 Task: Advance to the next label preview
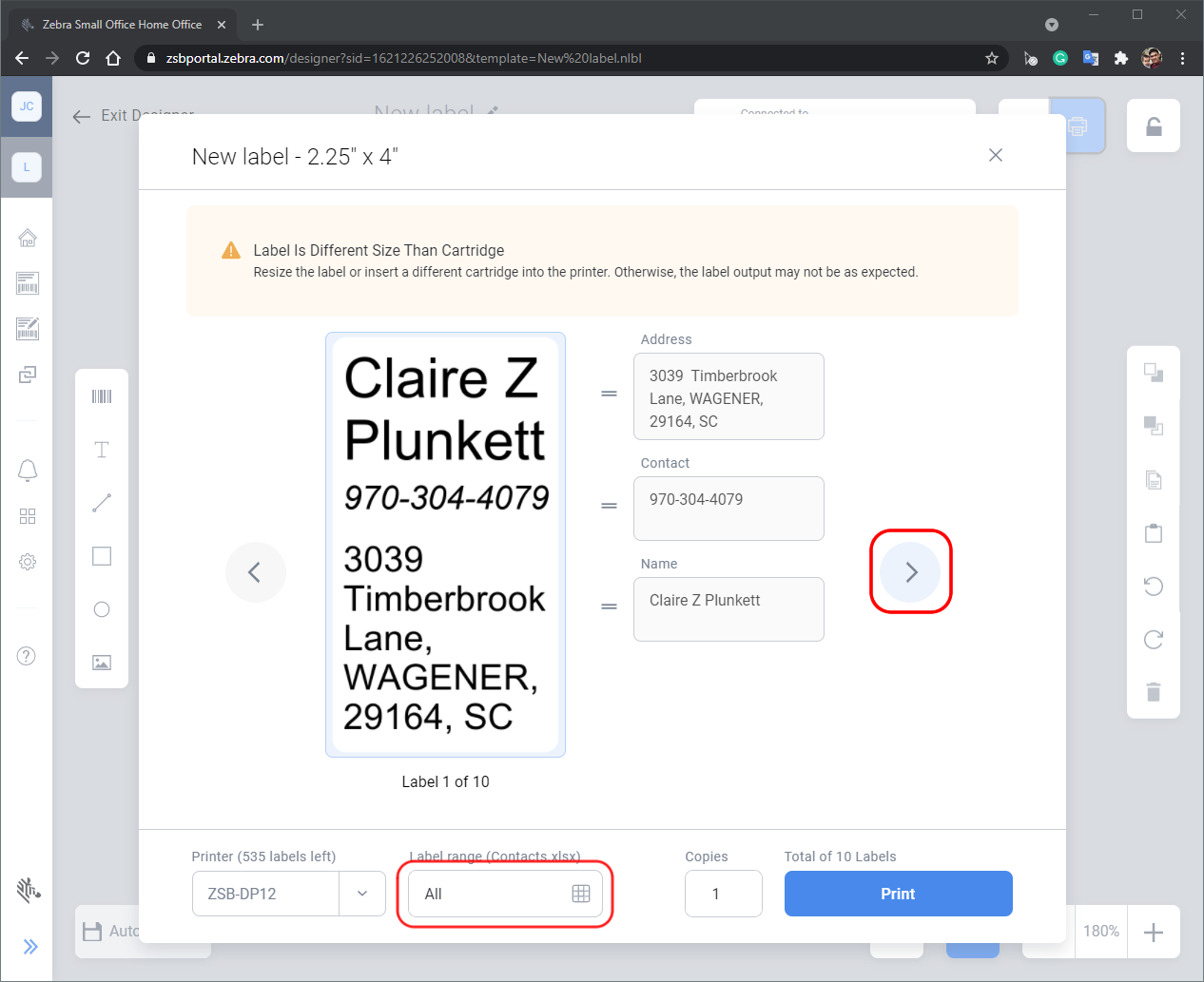[910, 571]
